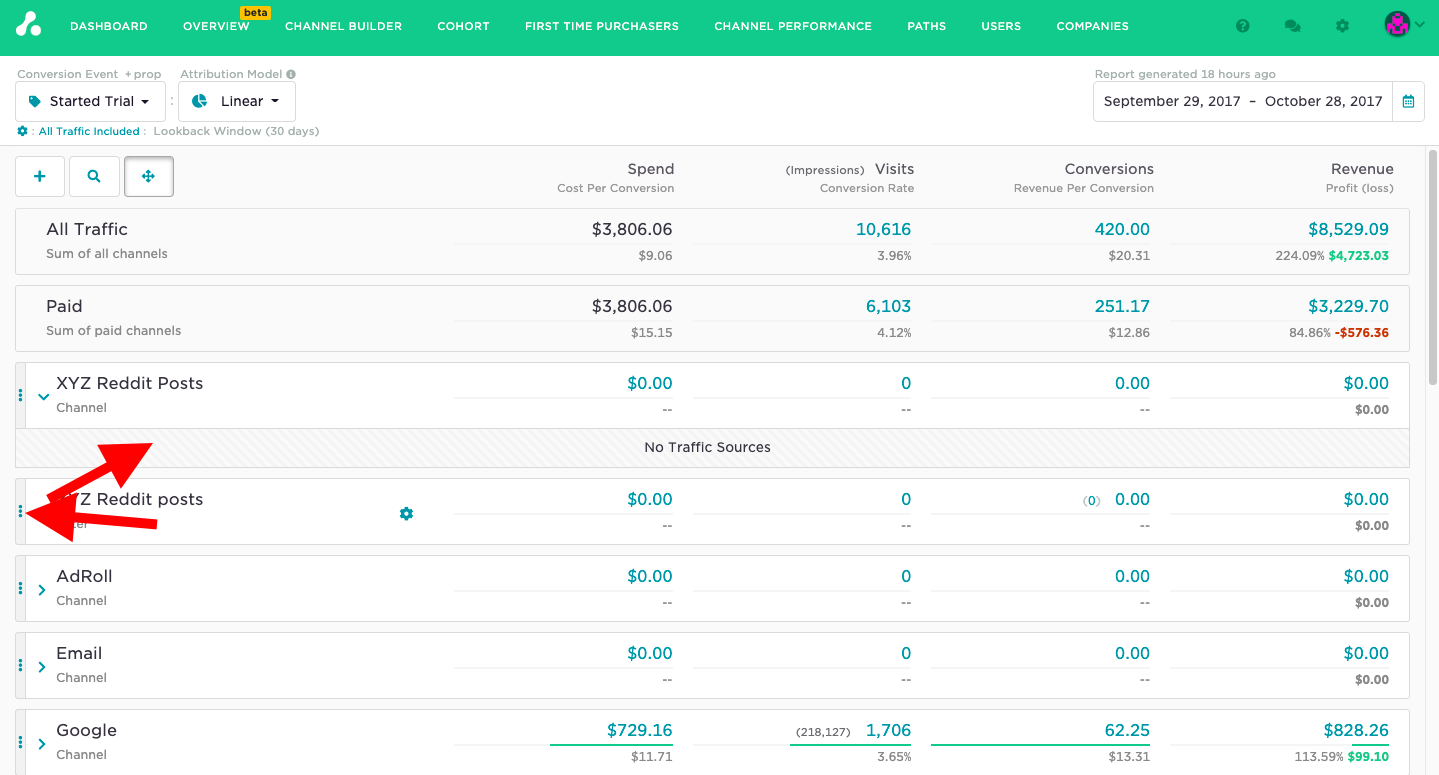Click drag handle dots for XYZ Reddit posts filter
Viewport: 1439px width, 775px height.
(x=20, y=512)
